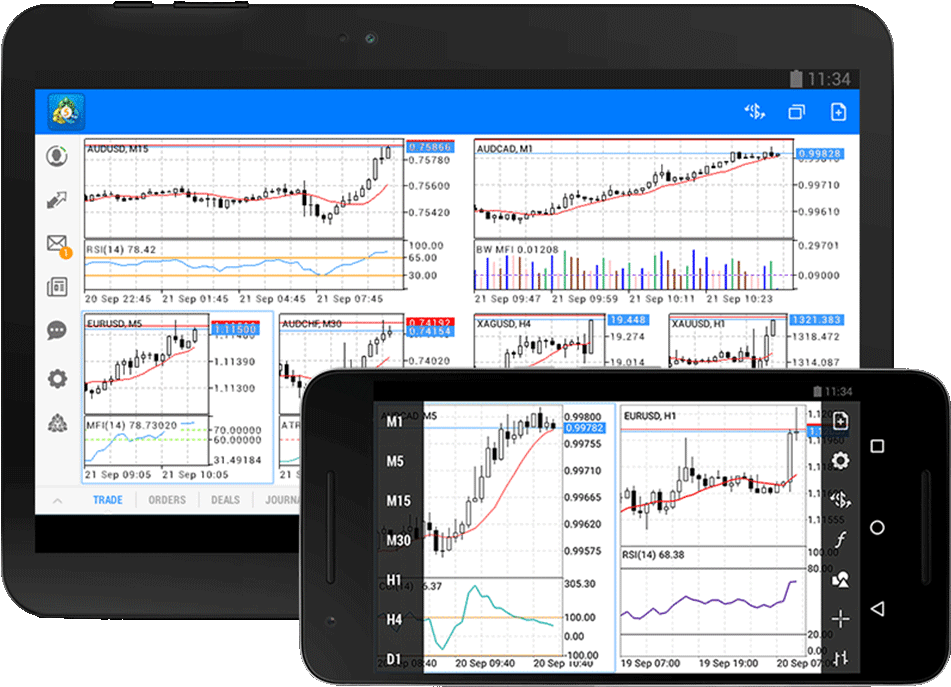
Task: Tap the chart windows layout icon in tablet header
Action: pyautogui.click(x=796, y=112)
